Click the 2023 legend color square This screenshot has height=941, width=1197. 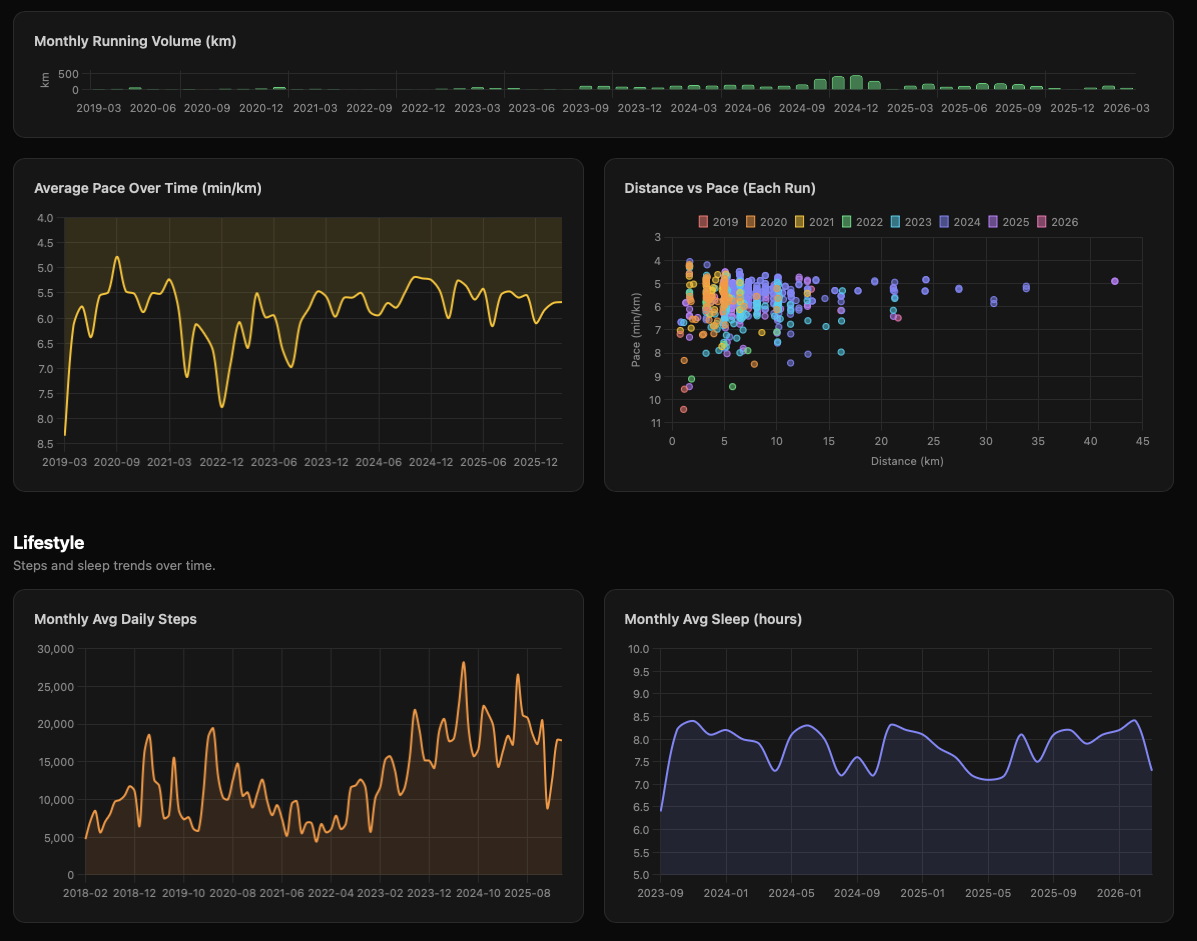[x=896, y=222]
